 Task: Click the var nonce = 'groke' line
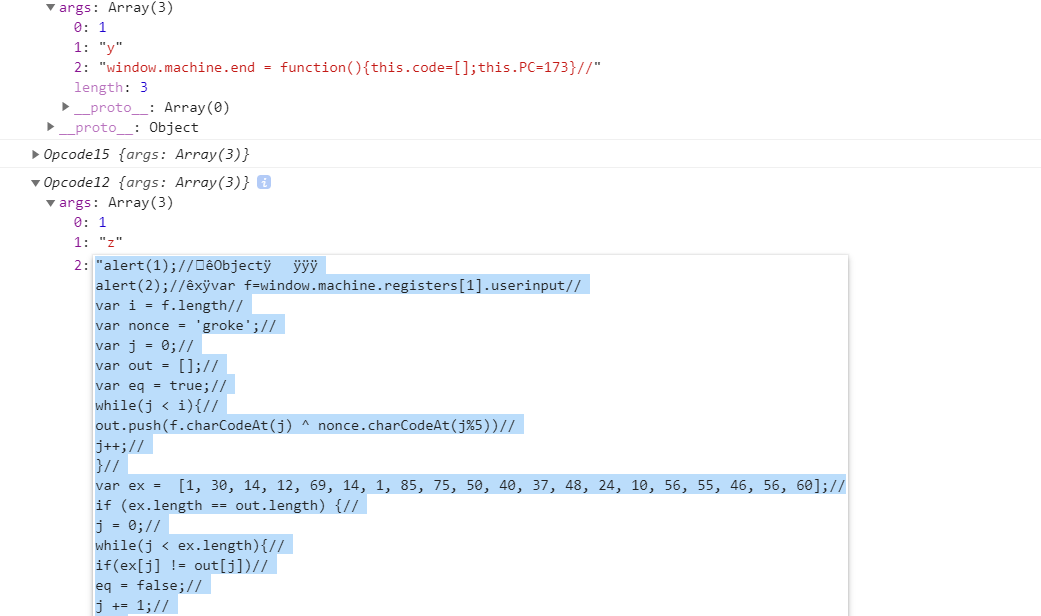(x=190, y=325)
